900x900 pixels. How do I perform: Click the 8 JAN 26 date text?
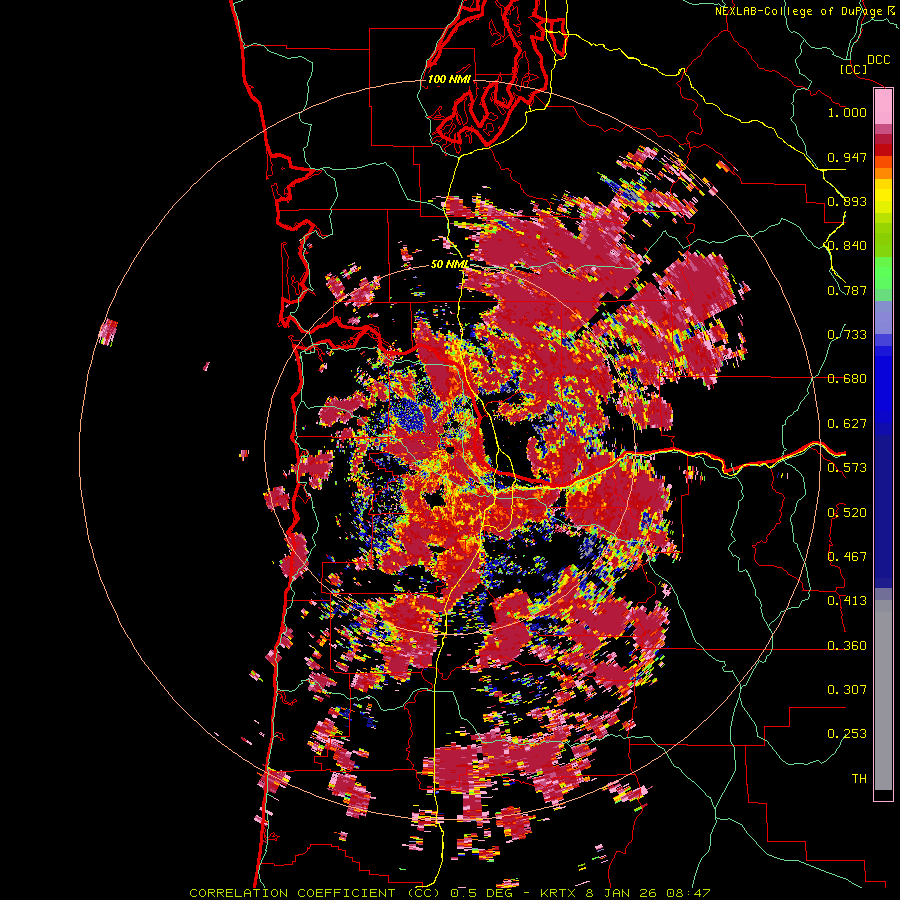pos(622,893)
